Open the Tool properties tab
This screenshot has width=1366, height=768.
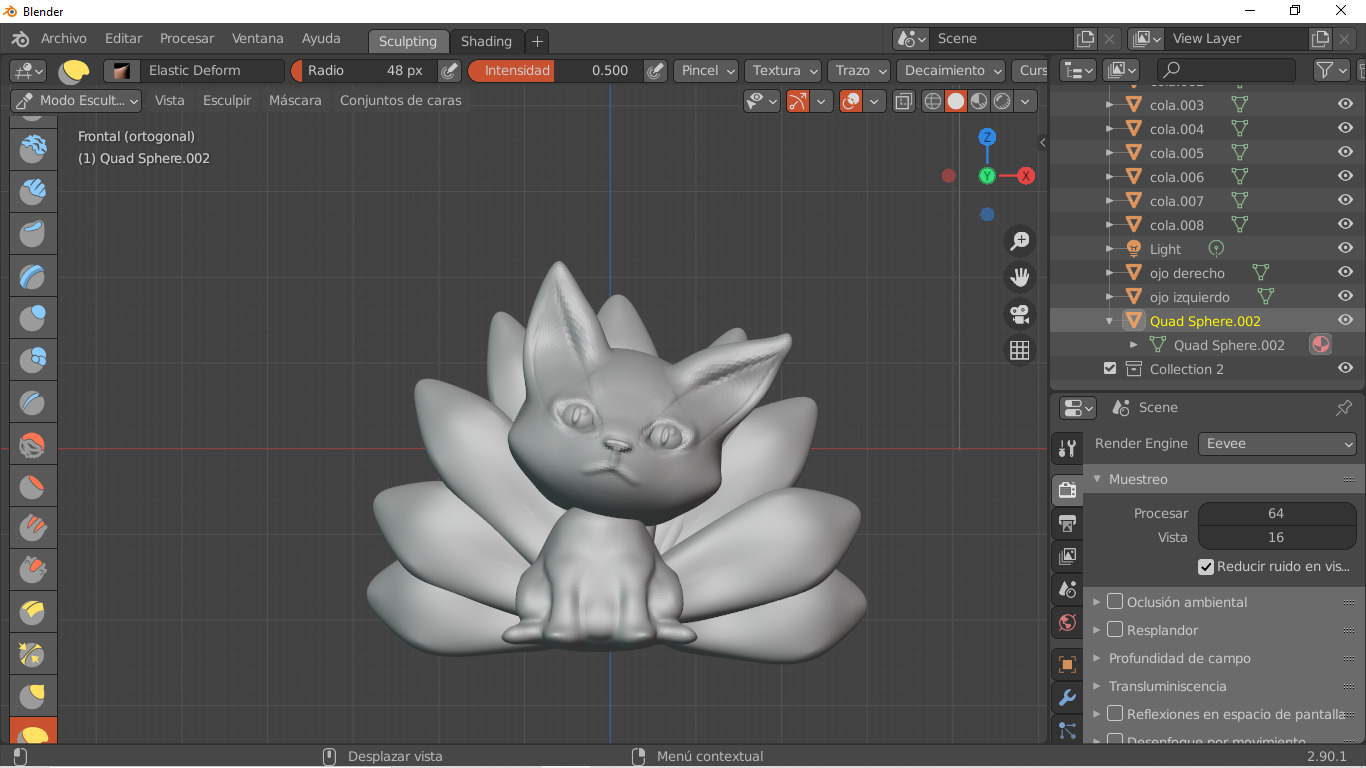click(x=1067, y=448)
